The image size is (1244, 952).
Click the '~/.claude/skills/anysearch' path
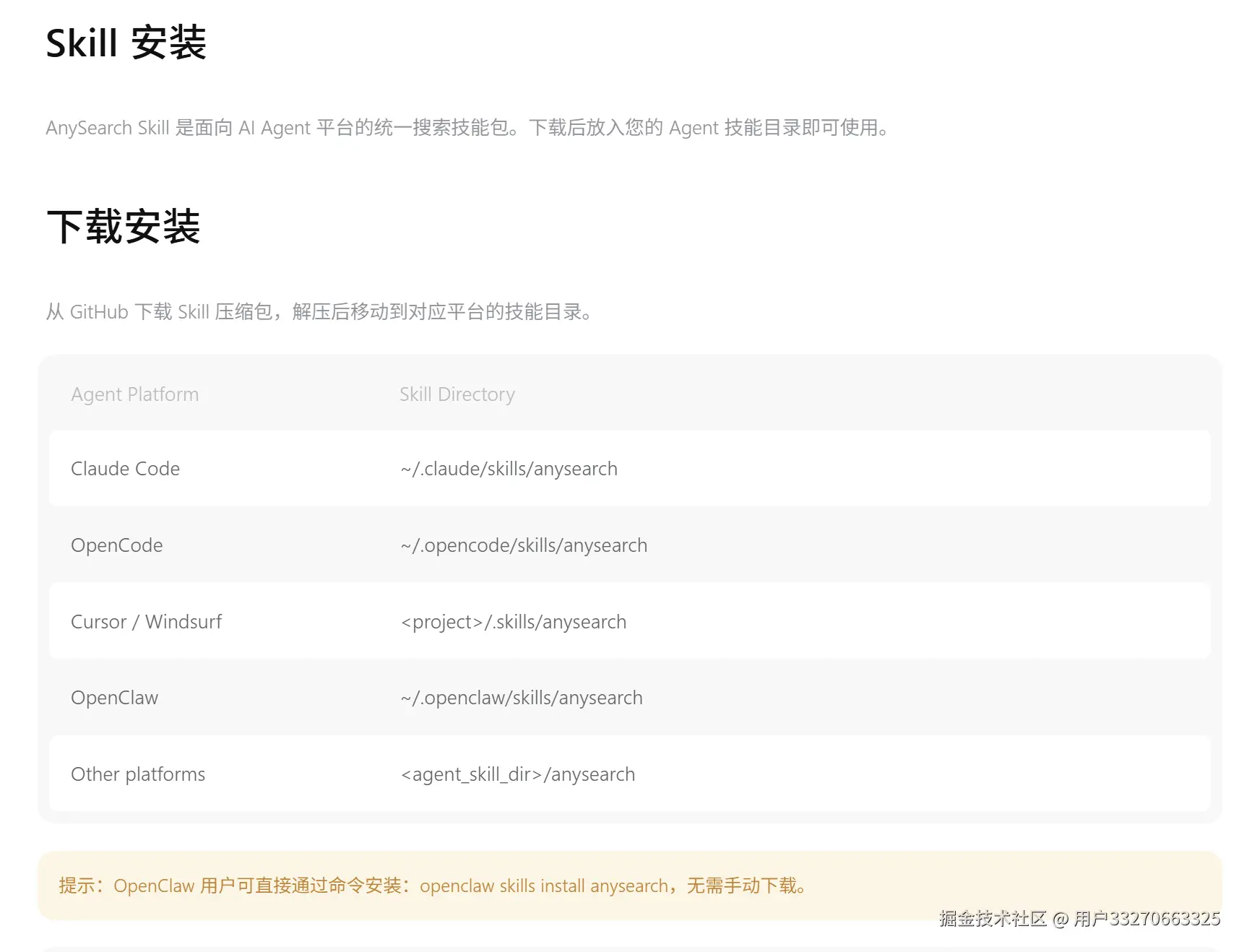click(x=509, y=469)
